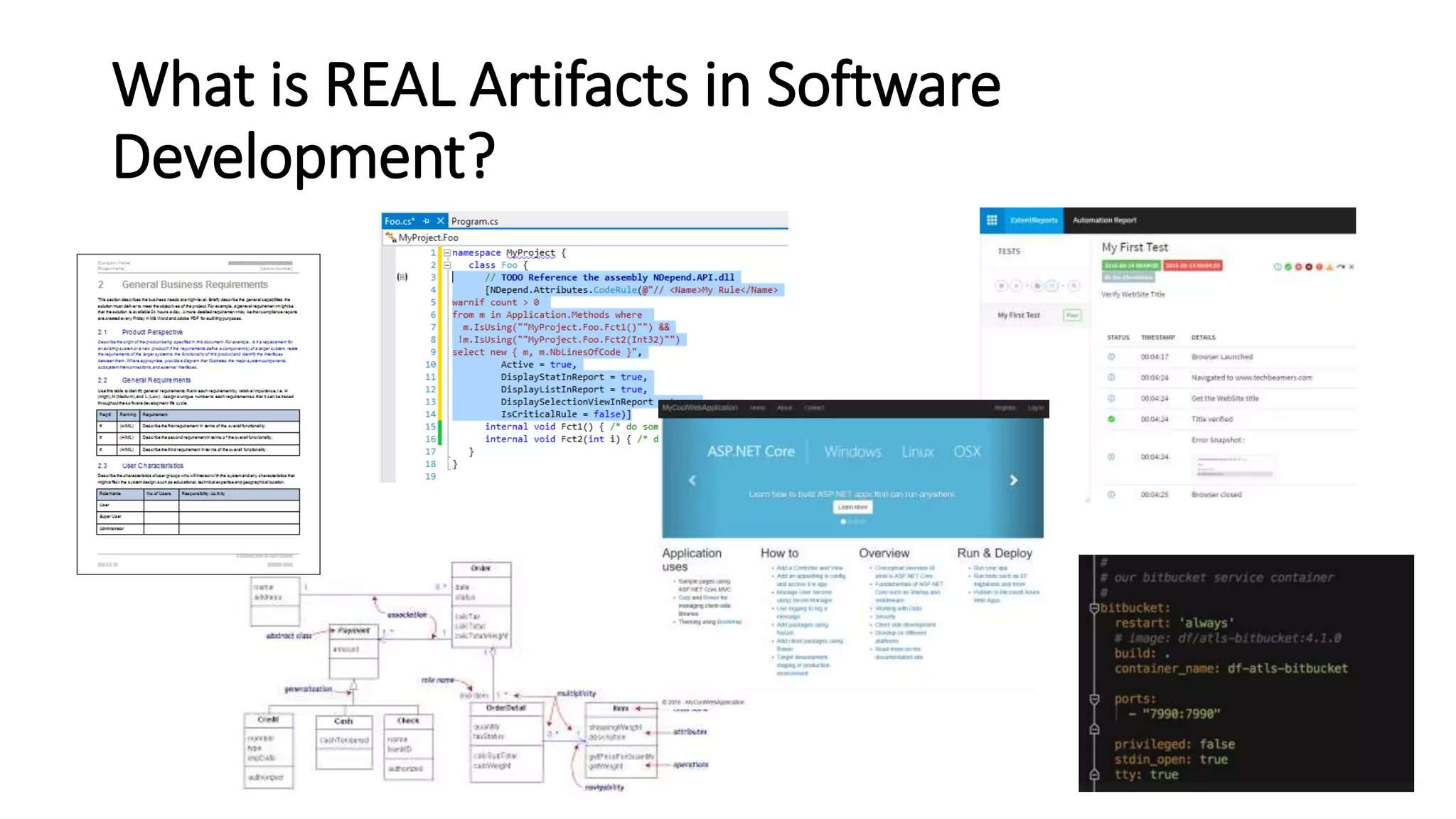The width and height of the screenshot is (1456, 819).
Task: Select My First Test in the Tests list
Action: pos(1018,315)
